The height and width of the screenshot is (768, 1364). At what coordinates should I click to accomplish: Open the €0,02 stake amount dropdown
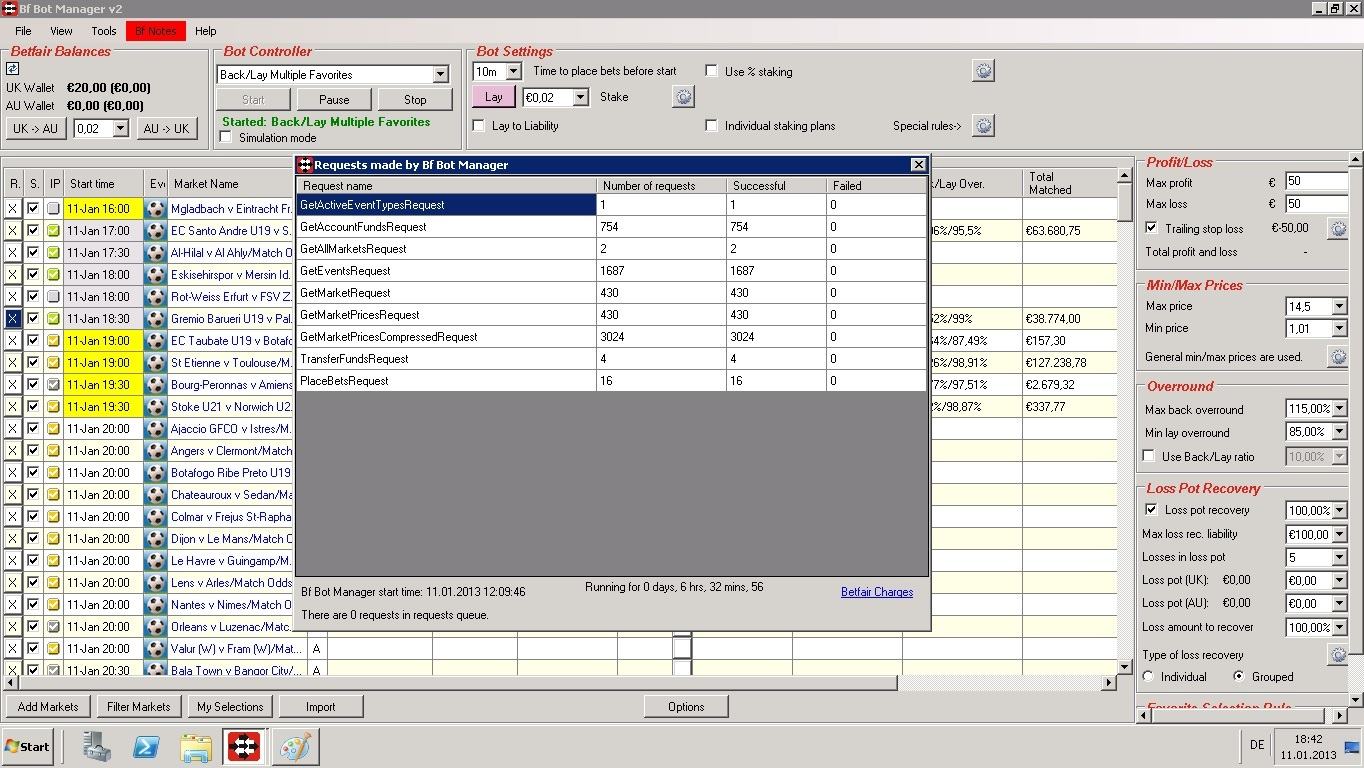tap(581, 97)
